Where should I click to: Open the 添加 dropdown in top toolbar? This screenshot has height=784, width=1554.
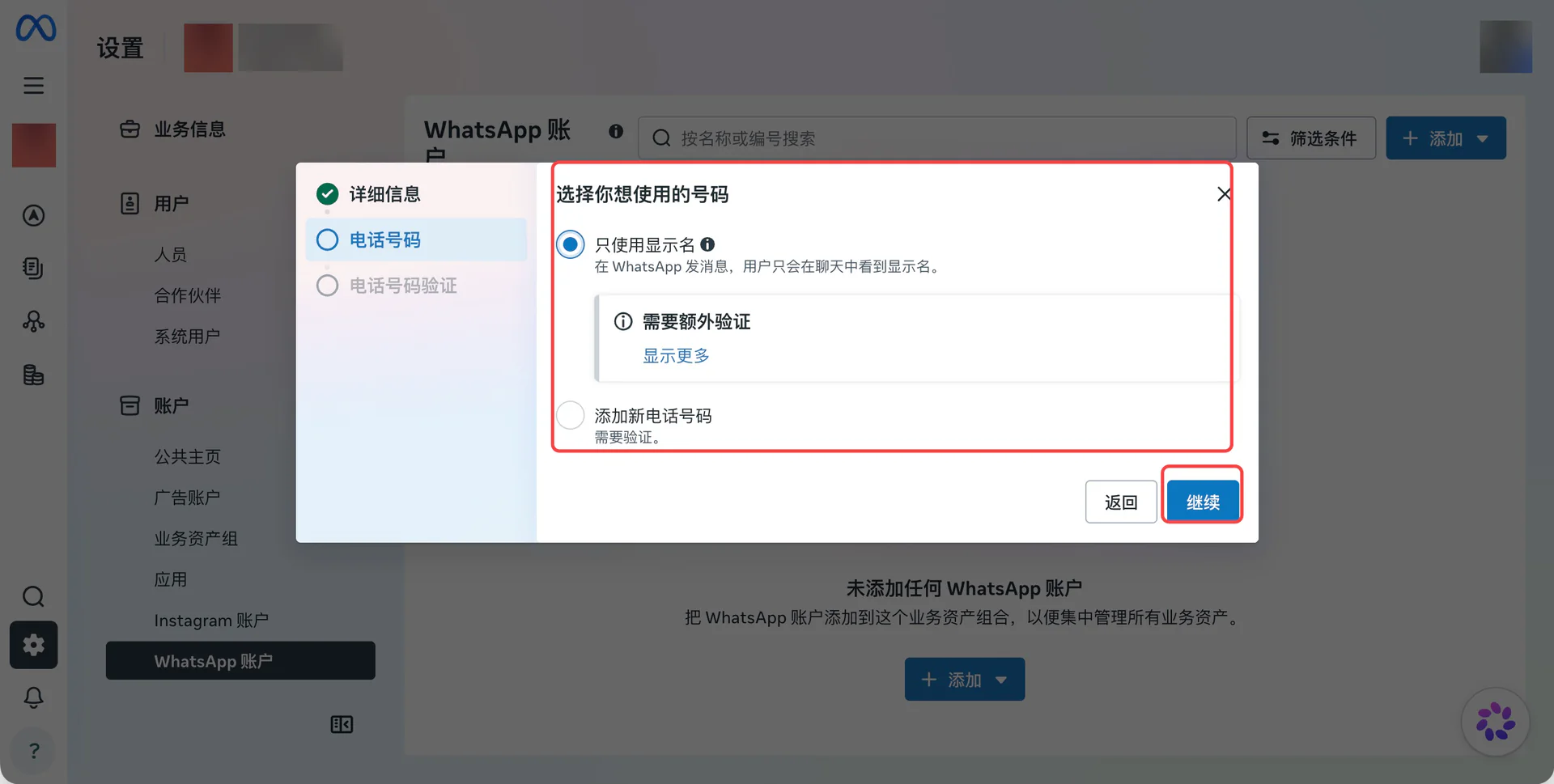pyautogui.click(x=1446, y=138)
